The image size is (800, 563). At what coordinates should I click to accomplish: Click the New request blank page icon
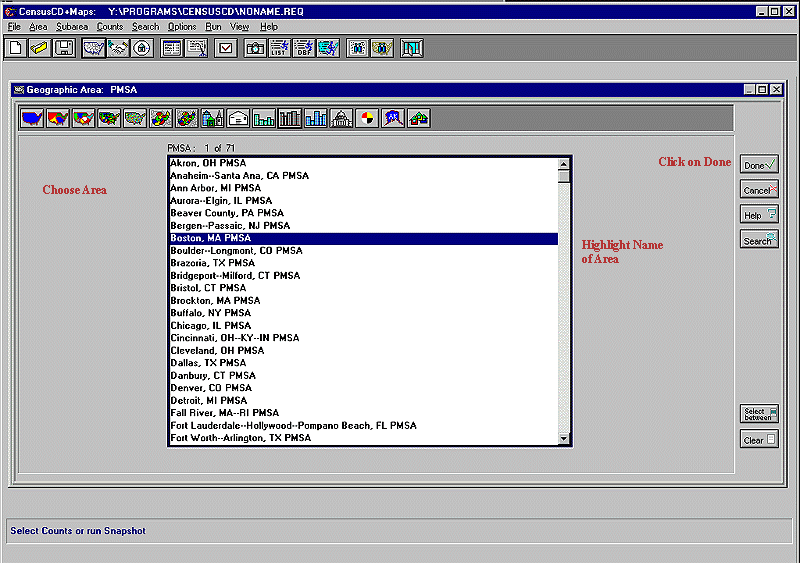[16, 48]
